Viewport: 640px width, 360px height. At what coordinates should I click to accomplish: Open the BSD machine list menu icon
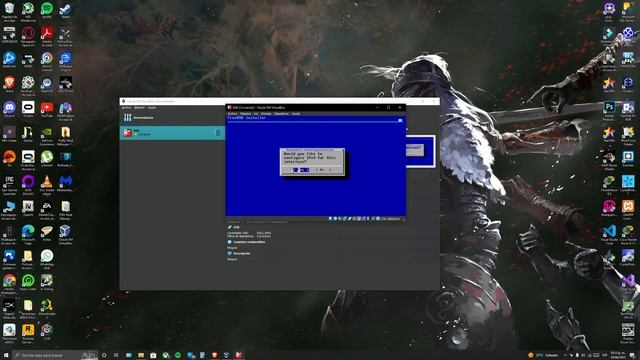point(217,133)
